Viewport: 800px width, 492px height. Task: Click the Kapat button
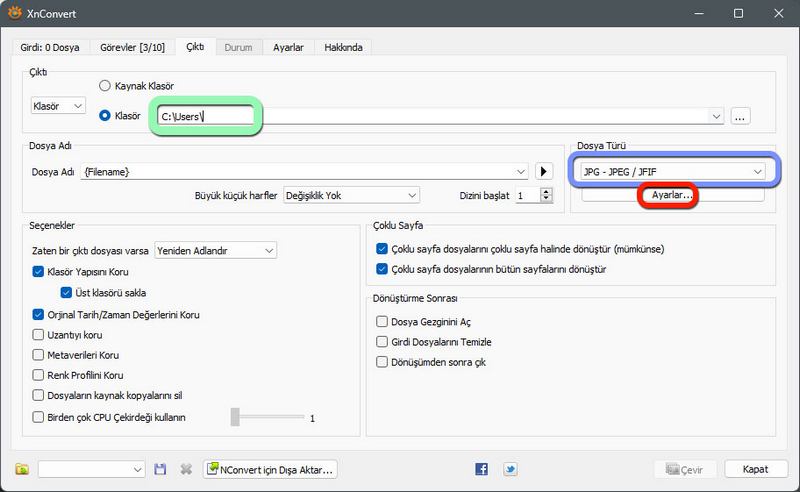755,469
